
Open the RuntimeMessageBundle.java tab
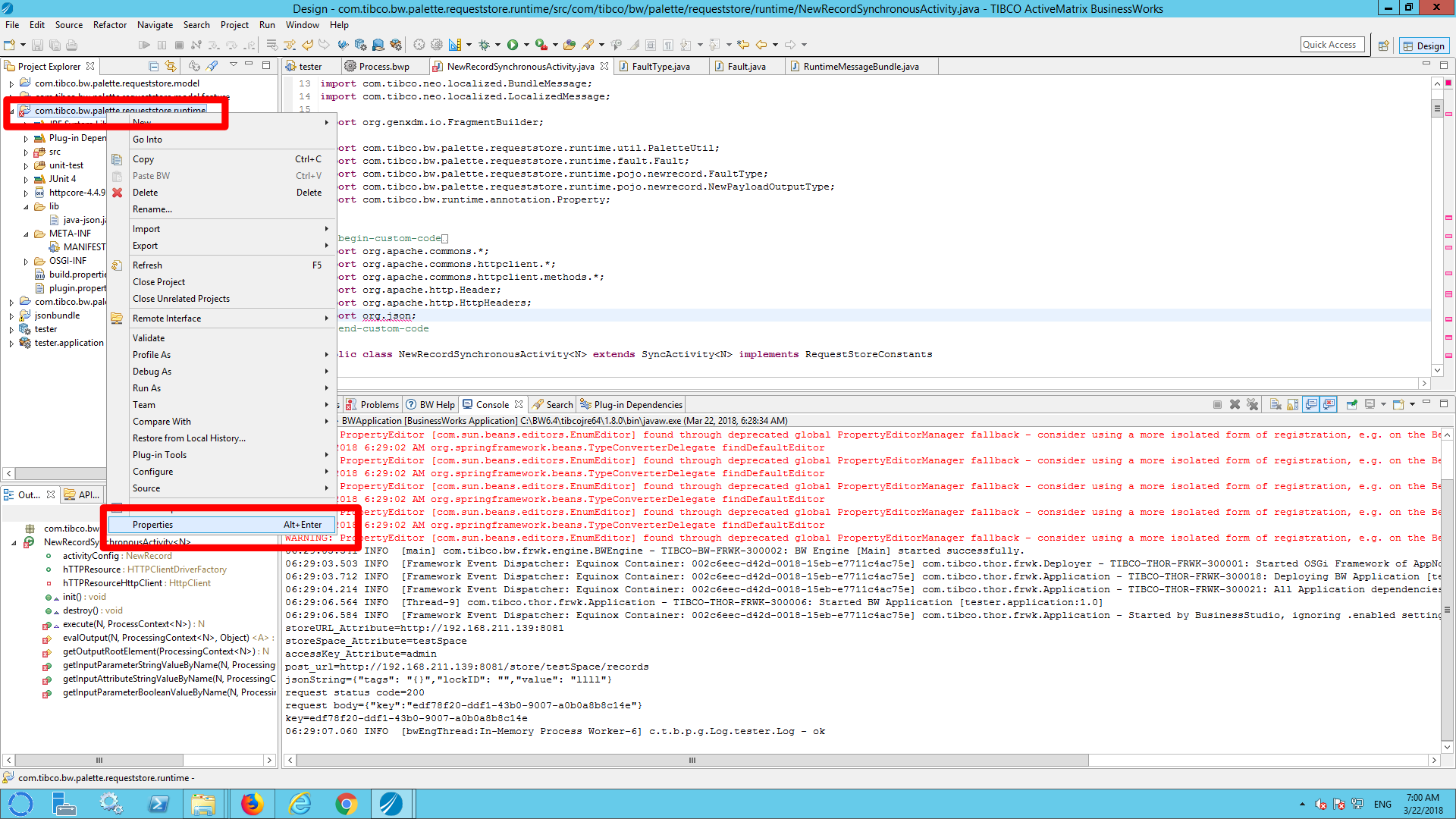(860, 67)
